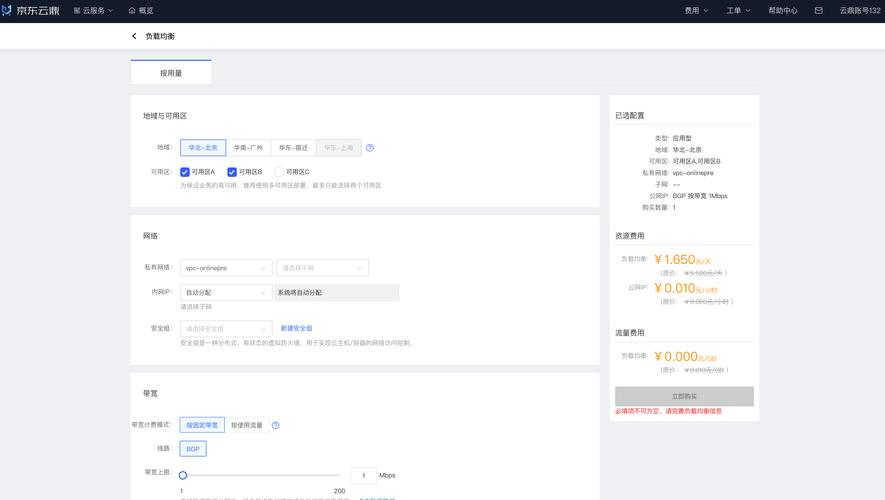The height and width of the screenshot is (500, 885).
Task: Click the 立即购买 purchase button
Action: tap(684, 396)
